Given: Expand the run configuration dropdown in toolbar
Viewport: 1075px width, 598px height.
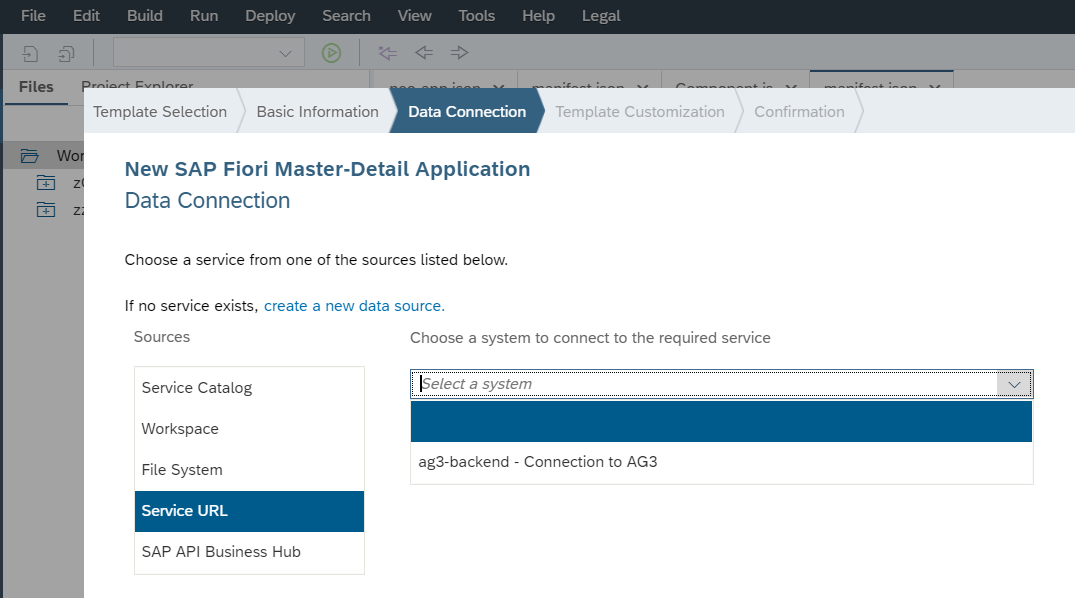Looking at the screenshot, I should 286,53.
